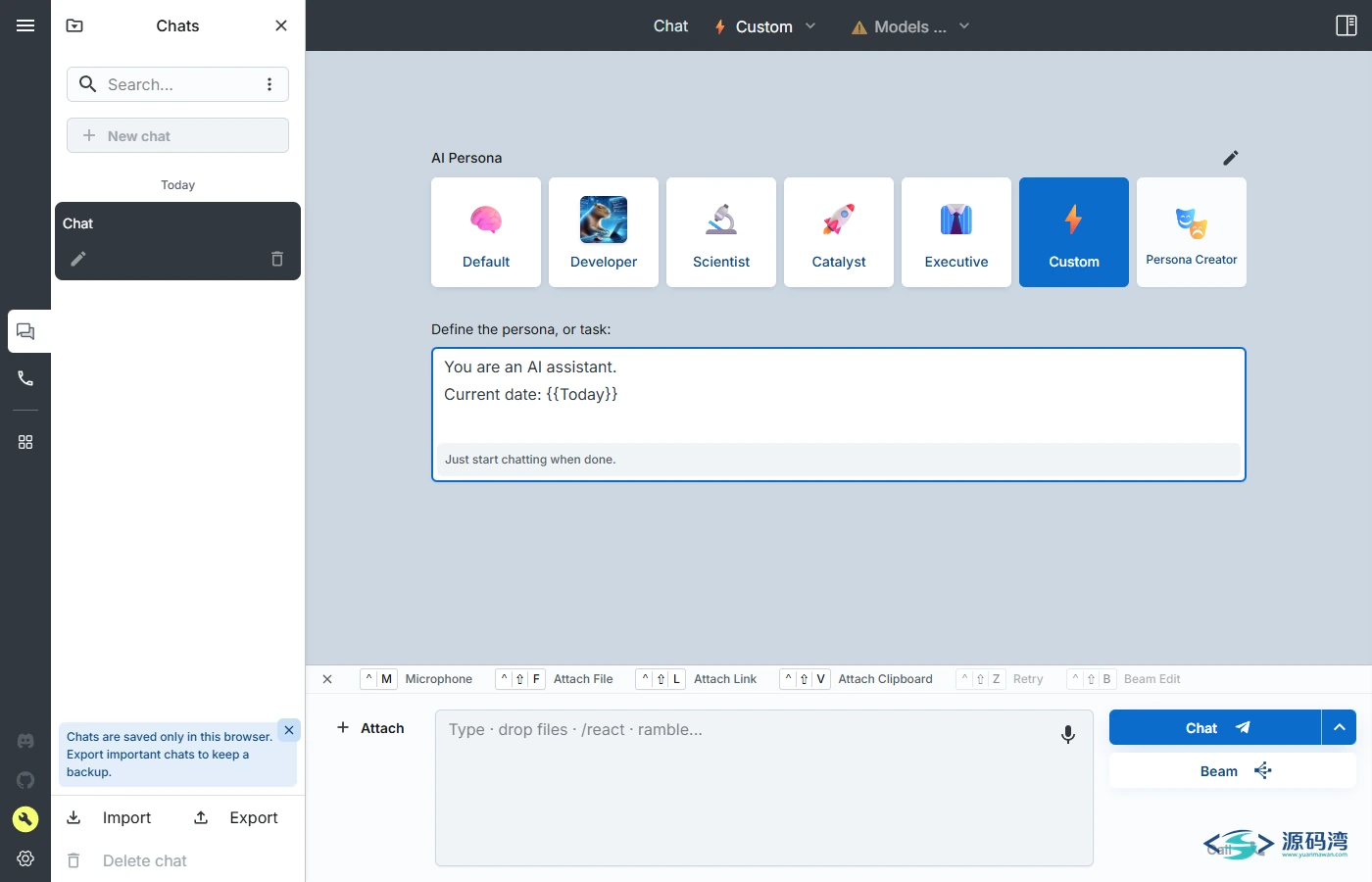Viewport: 1372px width, 882px height.
Task: Toggle the right side panel layout icon
Action: pyautogui.click(x=1347, y=25)
